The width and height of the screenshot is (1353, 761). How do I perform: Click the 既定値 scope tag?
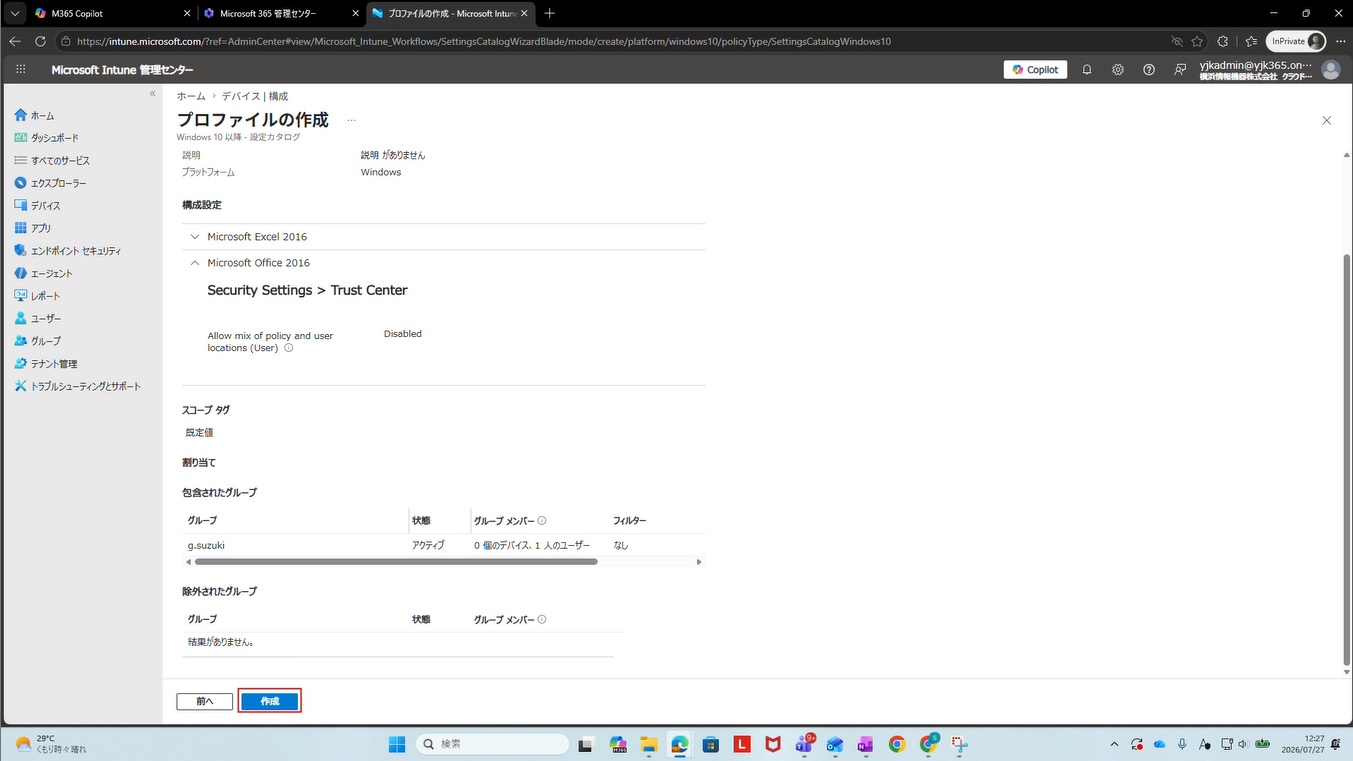[x=199, y=433]
